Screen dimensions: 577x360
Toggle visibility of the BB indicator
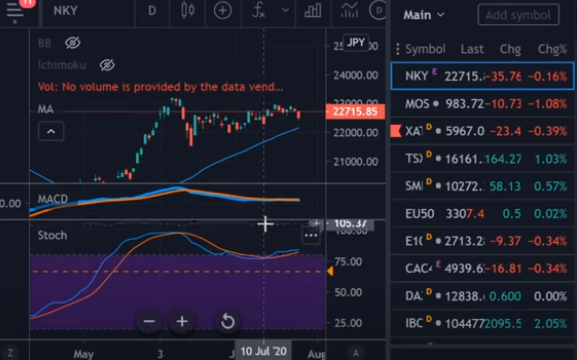tap(72, 43)
